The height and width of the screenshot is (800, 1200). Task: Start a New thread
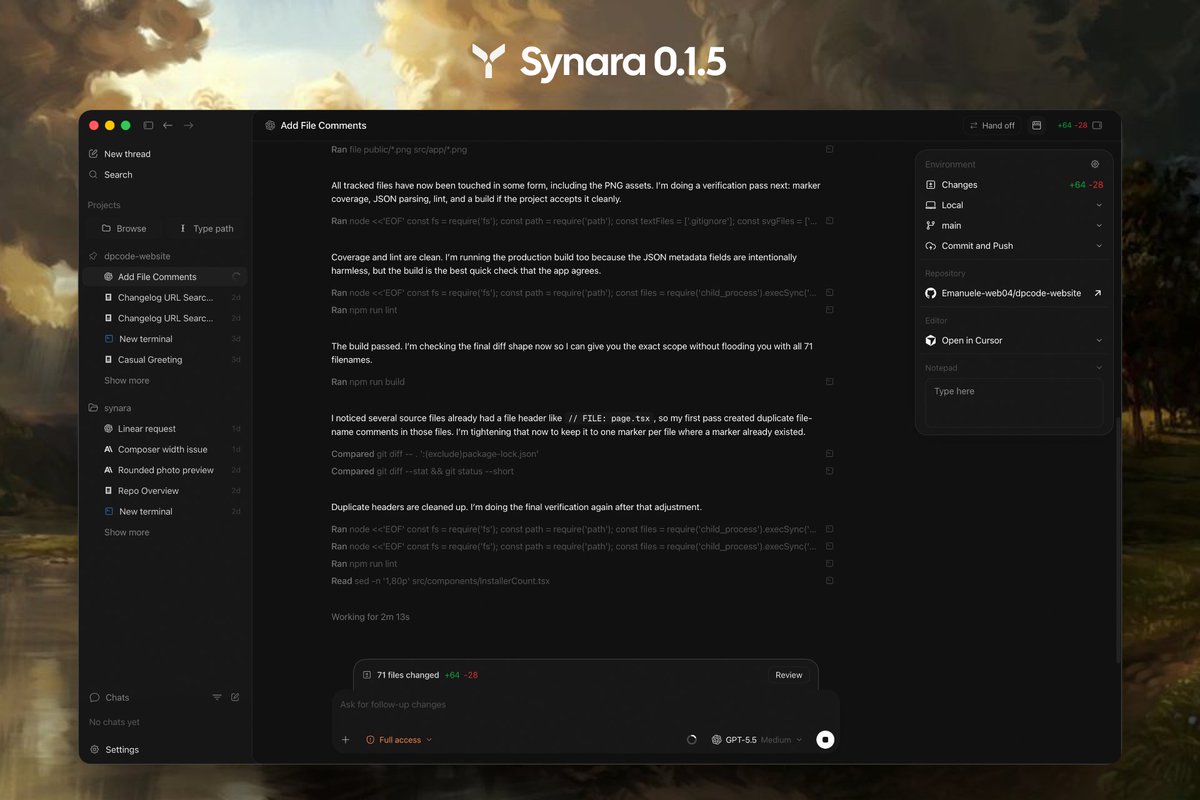coord(127,154)
